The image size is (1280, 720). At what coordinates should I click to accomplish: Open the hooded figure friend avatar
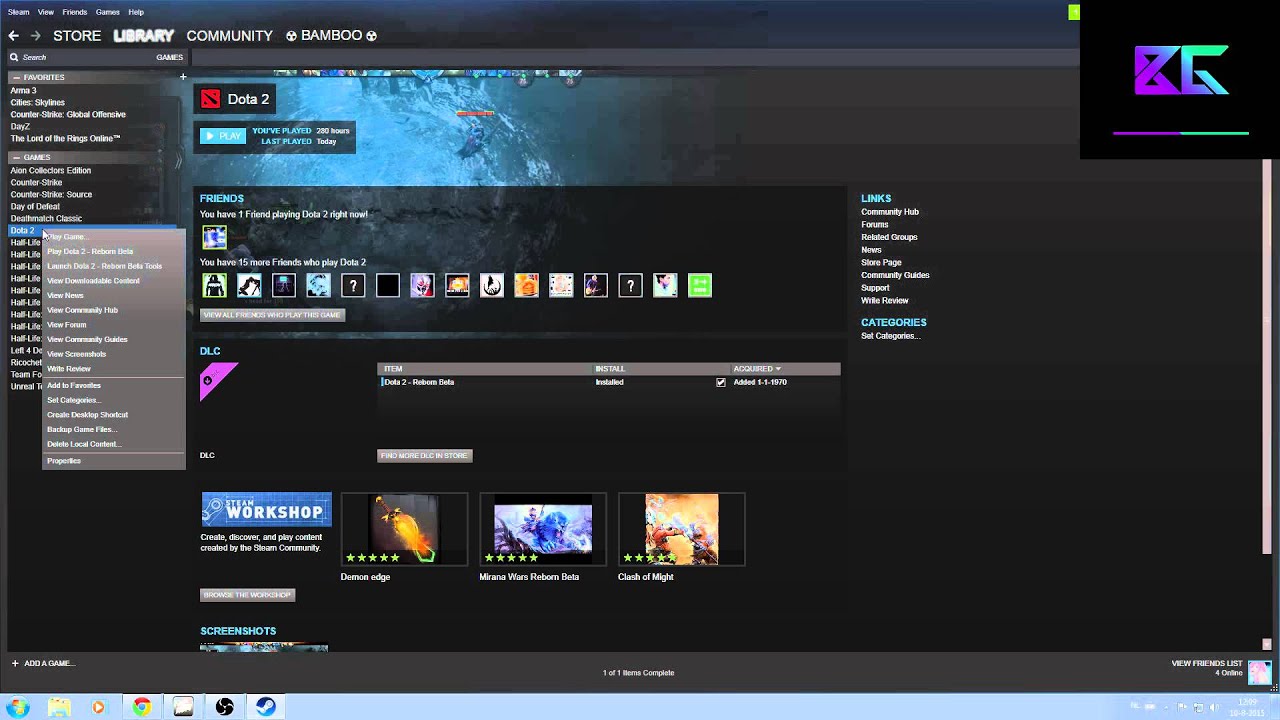click(214, 286)
